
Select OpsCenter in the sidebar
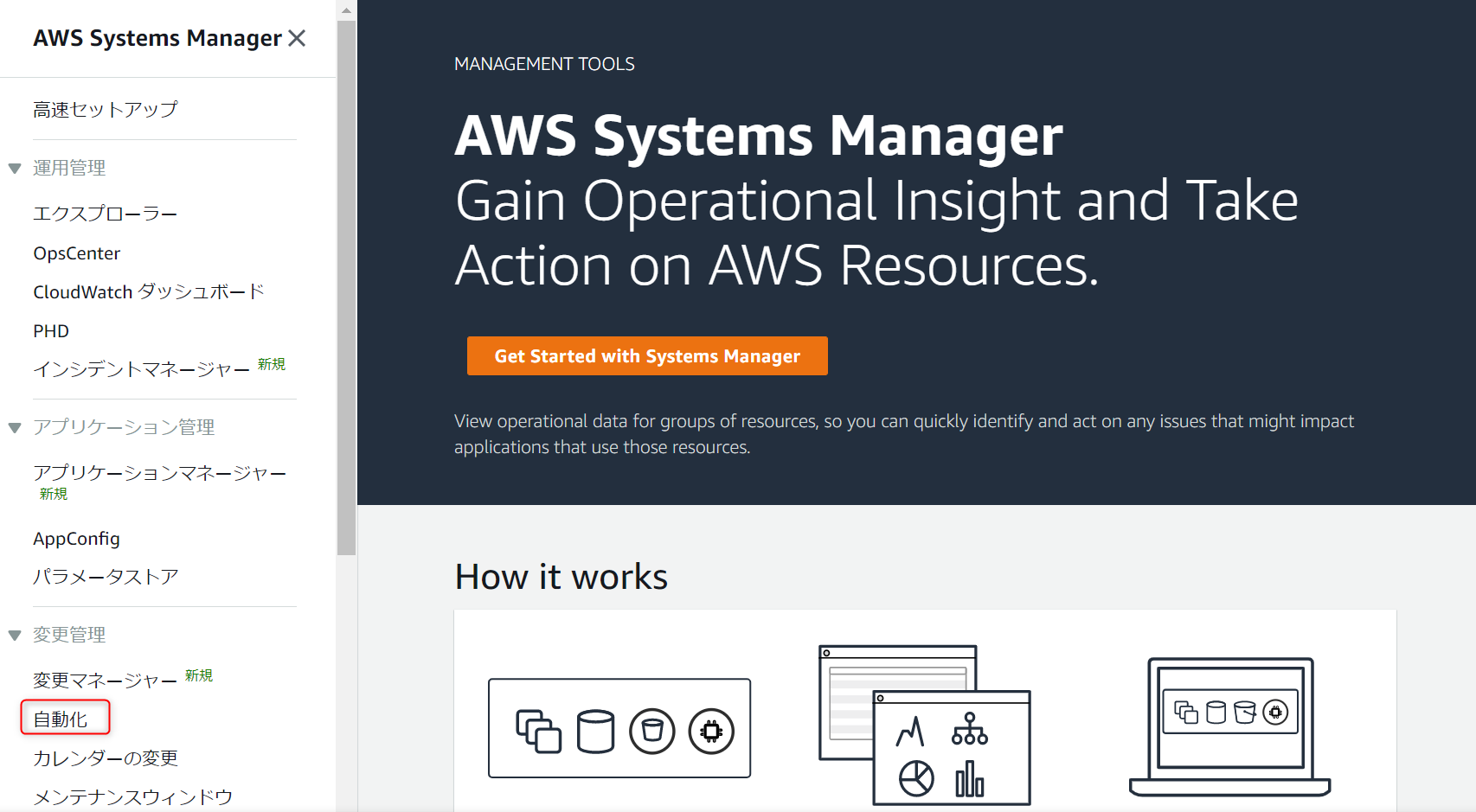point(76,253)
